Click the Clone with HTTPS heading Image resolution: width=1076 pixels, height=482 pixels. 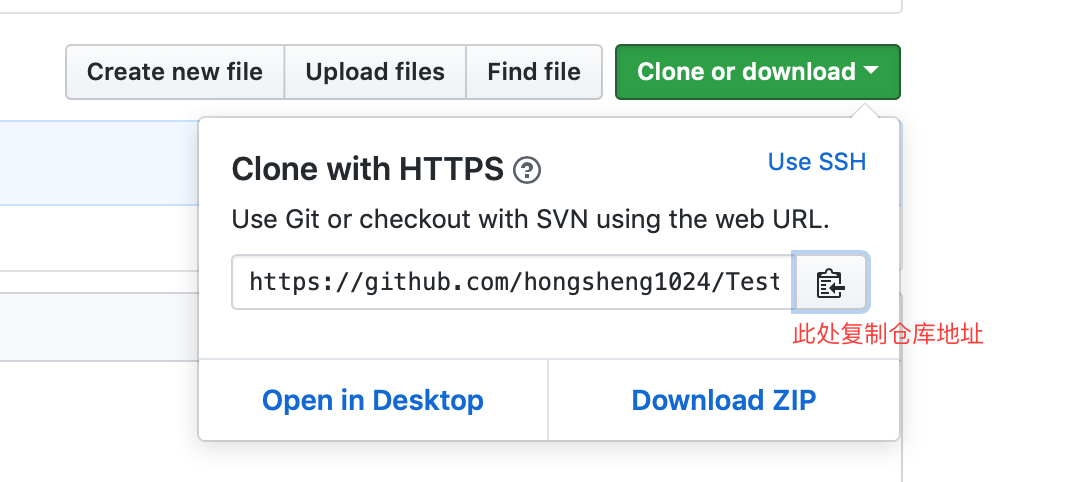click(368, 169)
